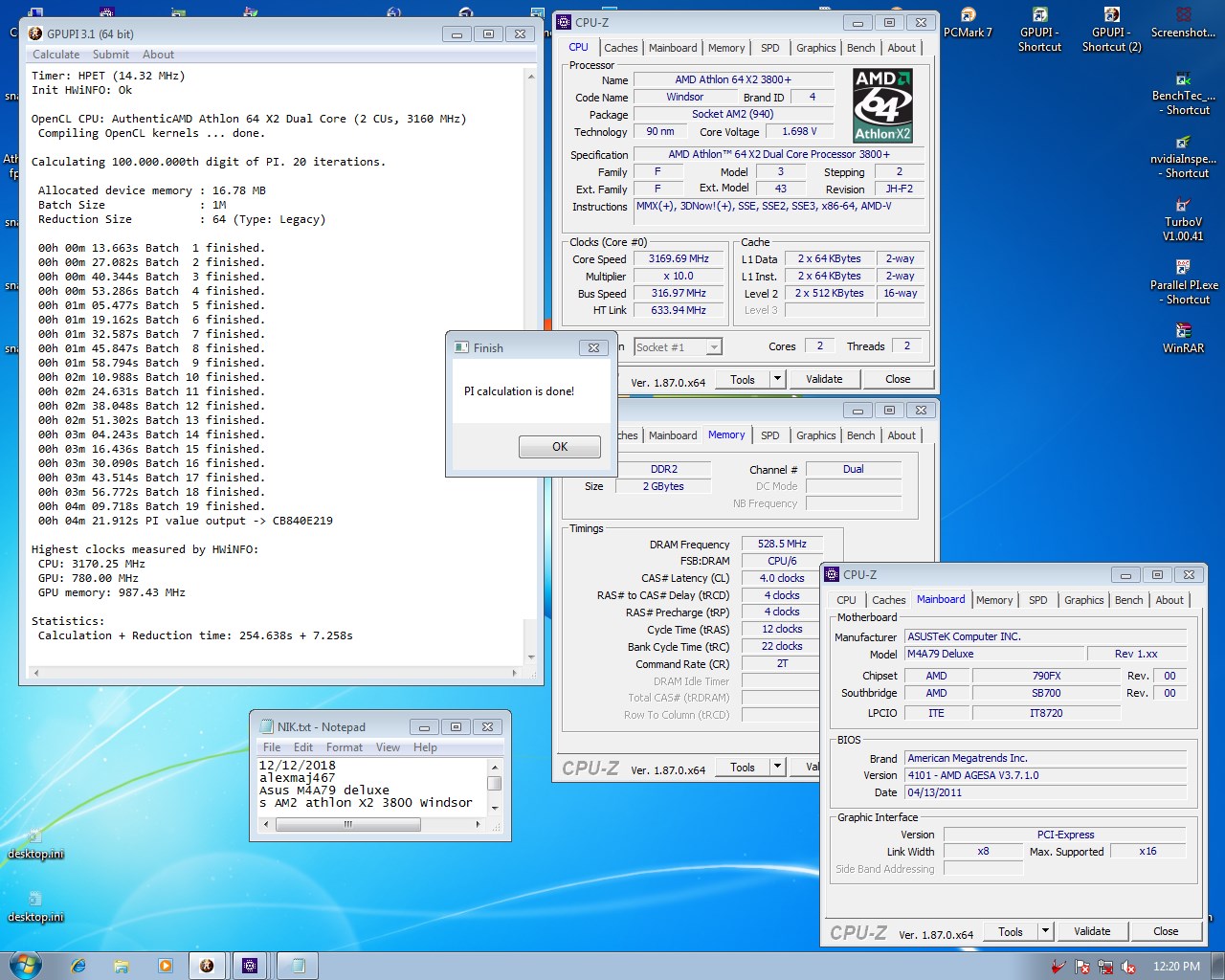Switch to the Notepad taskbar button

point(299,966)
